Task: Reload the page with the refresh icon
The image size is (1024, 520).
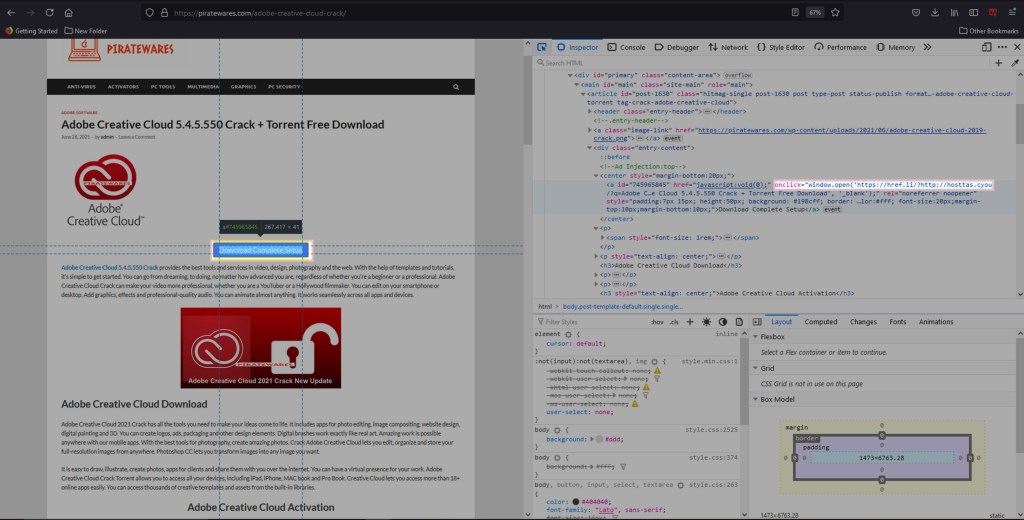Action: [48, 12]
